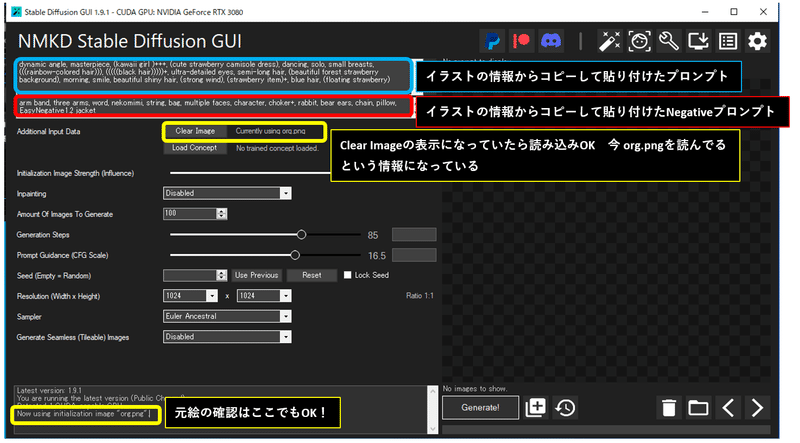Minimize the Stable Diffusion GUI window
Screen dimensions: 800x443
[x=705, y=12]
